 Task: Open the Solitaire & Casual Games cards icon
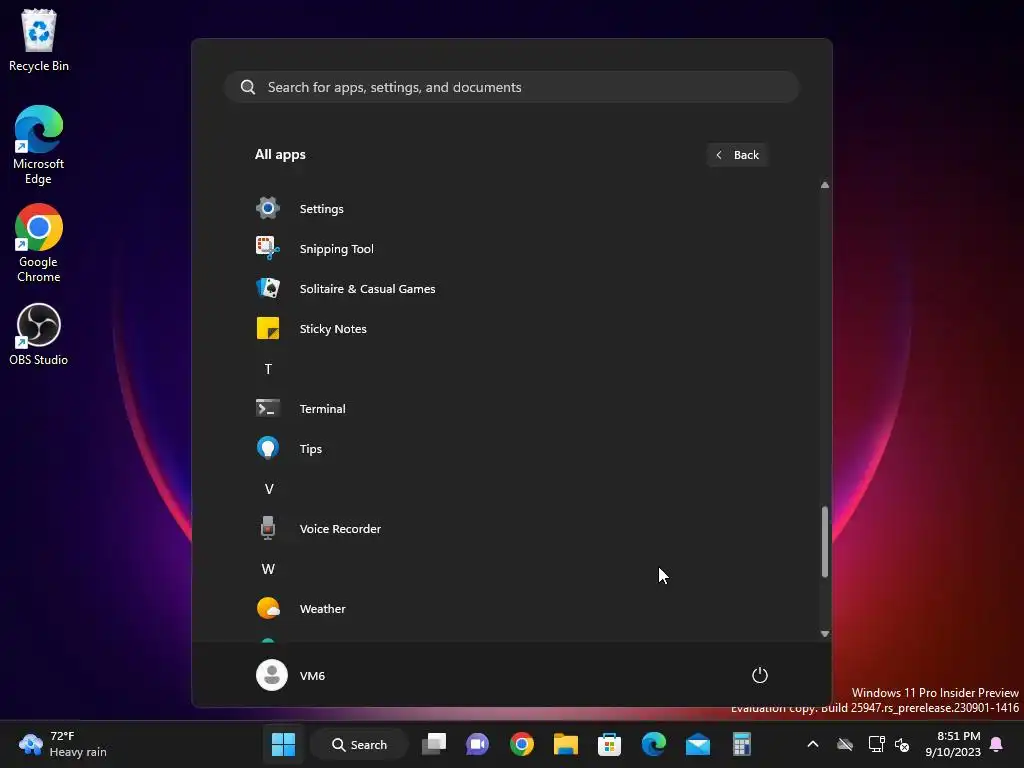(x=268, y=288)
